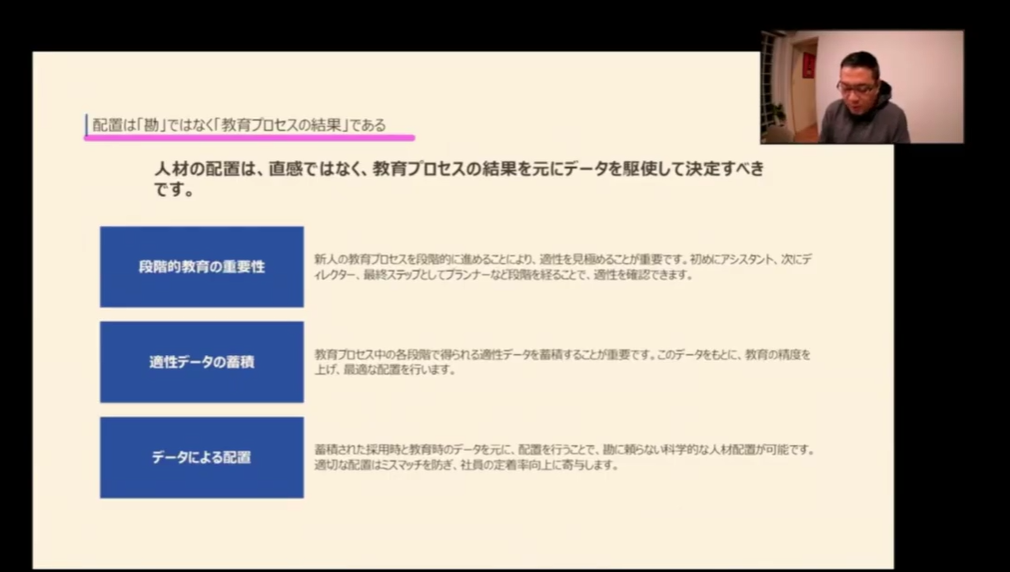Click description line starting 適切な配置はミスマッチ
Image resolution: width=1010 pixels, height=572 pixels.
click(x=466, y=466)
